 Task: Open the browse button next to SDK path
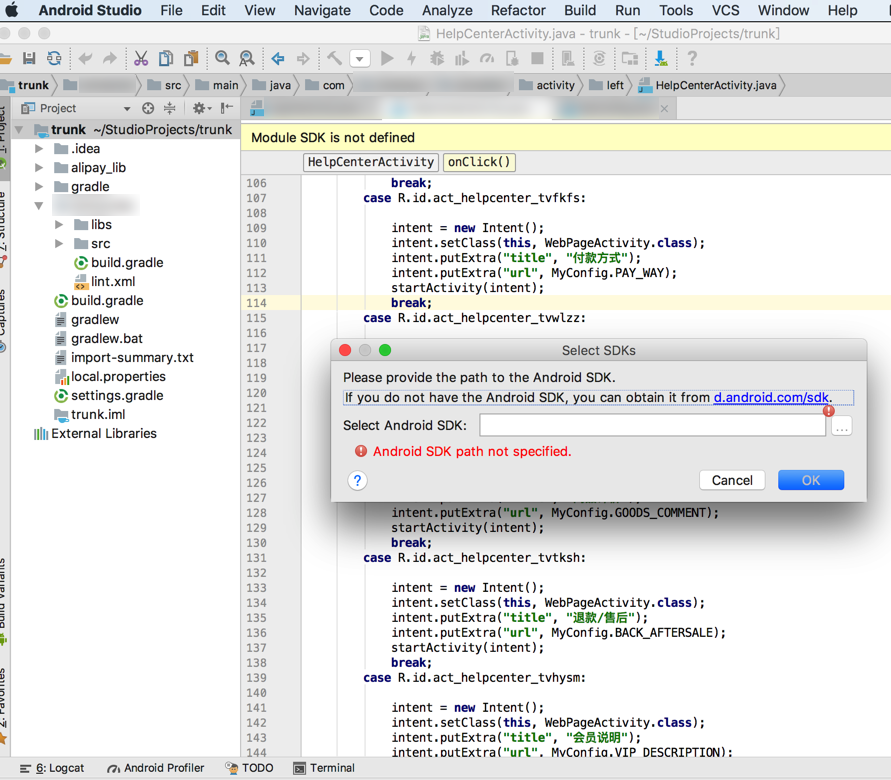[842, 426]
